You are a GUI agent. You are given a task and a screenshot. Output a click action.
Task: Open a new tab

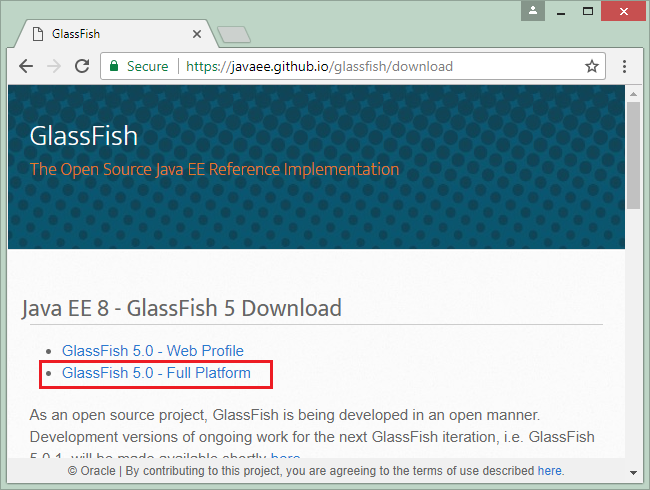tap(234, 34)
